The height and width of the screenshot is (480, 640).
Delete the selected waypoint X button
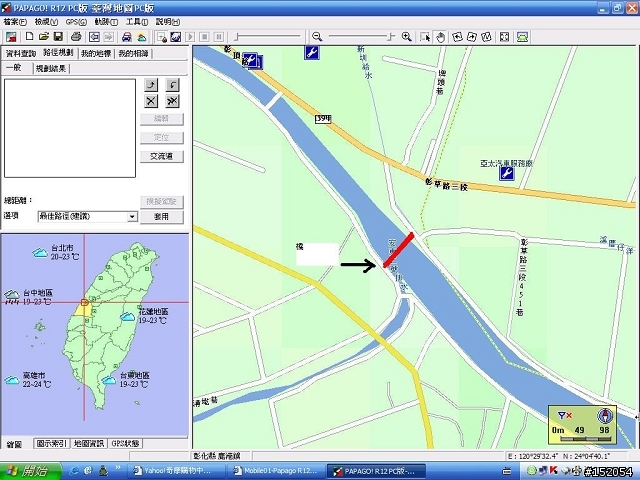(x=151, y=101)
